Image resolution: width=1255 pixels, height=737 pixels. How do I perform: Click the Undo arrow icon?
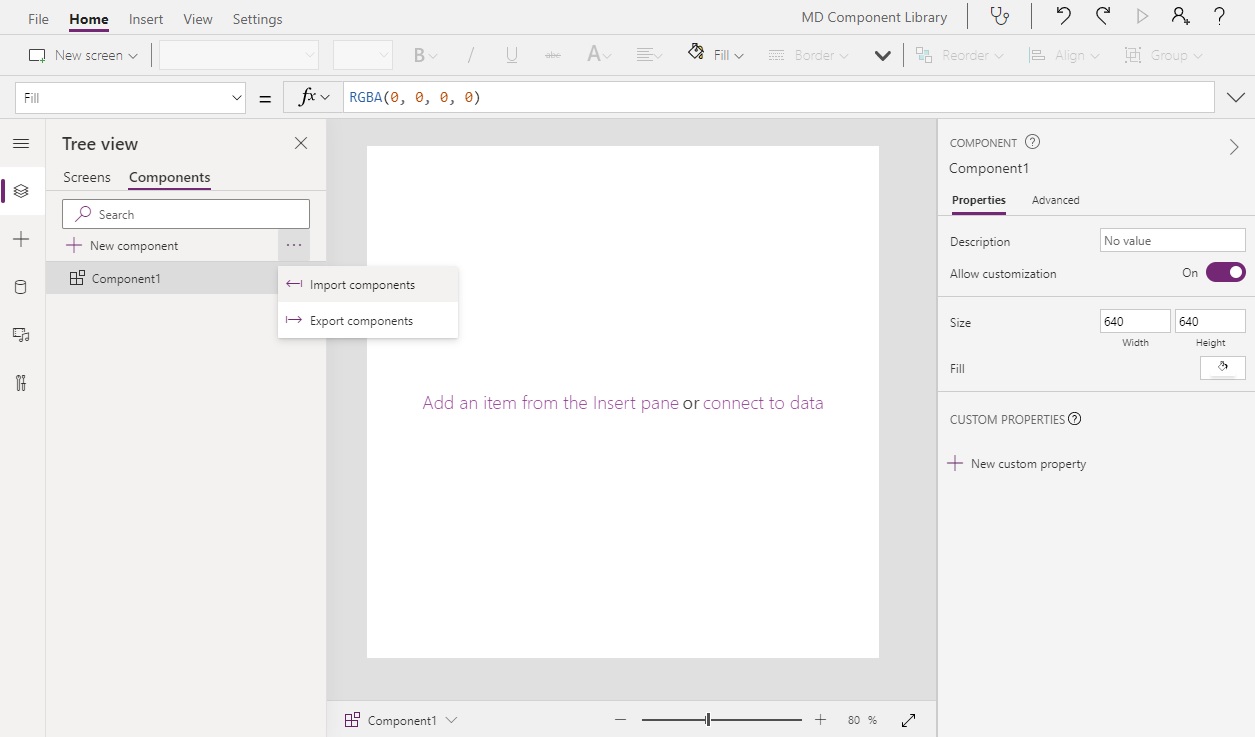1063,16
